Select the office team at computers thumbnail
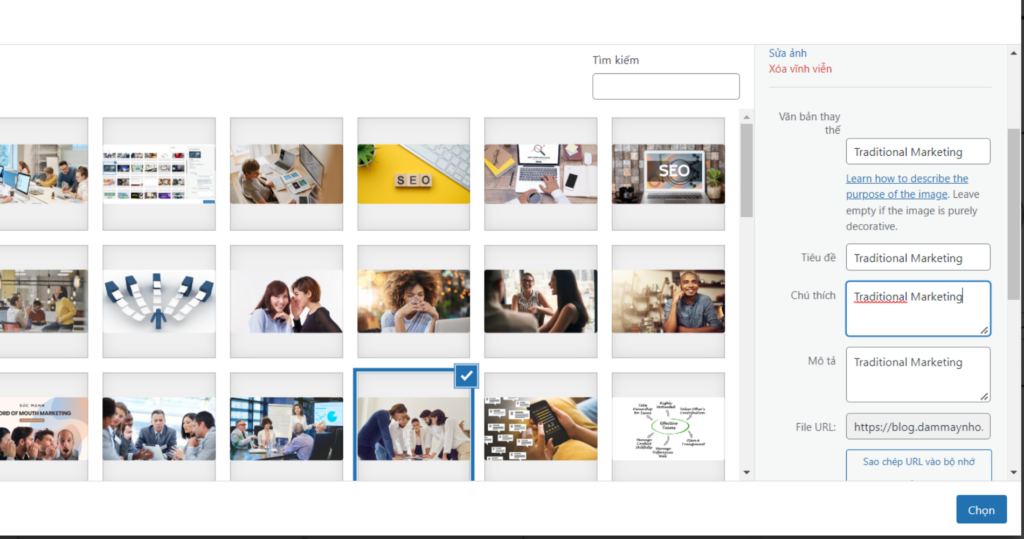This screenshot has width=1024, height=539. (x=44, y=174)
